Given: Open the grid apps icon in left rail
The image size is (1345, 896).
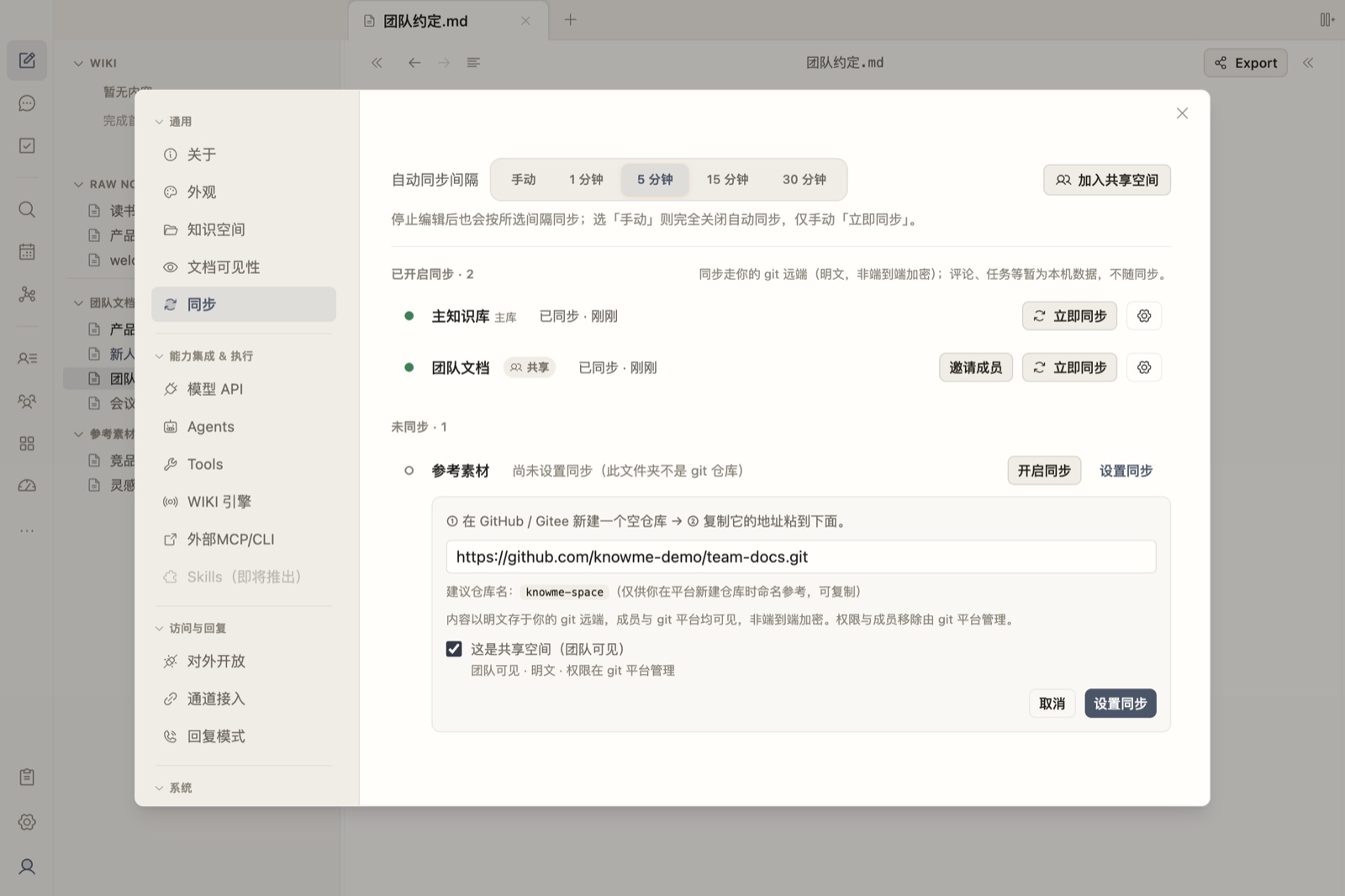Looking at the screenshot, I should 27,443.
